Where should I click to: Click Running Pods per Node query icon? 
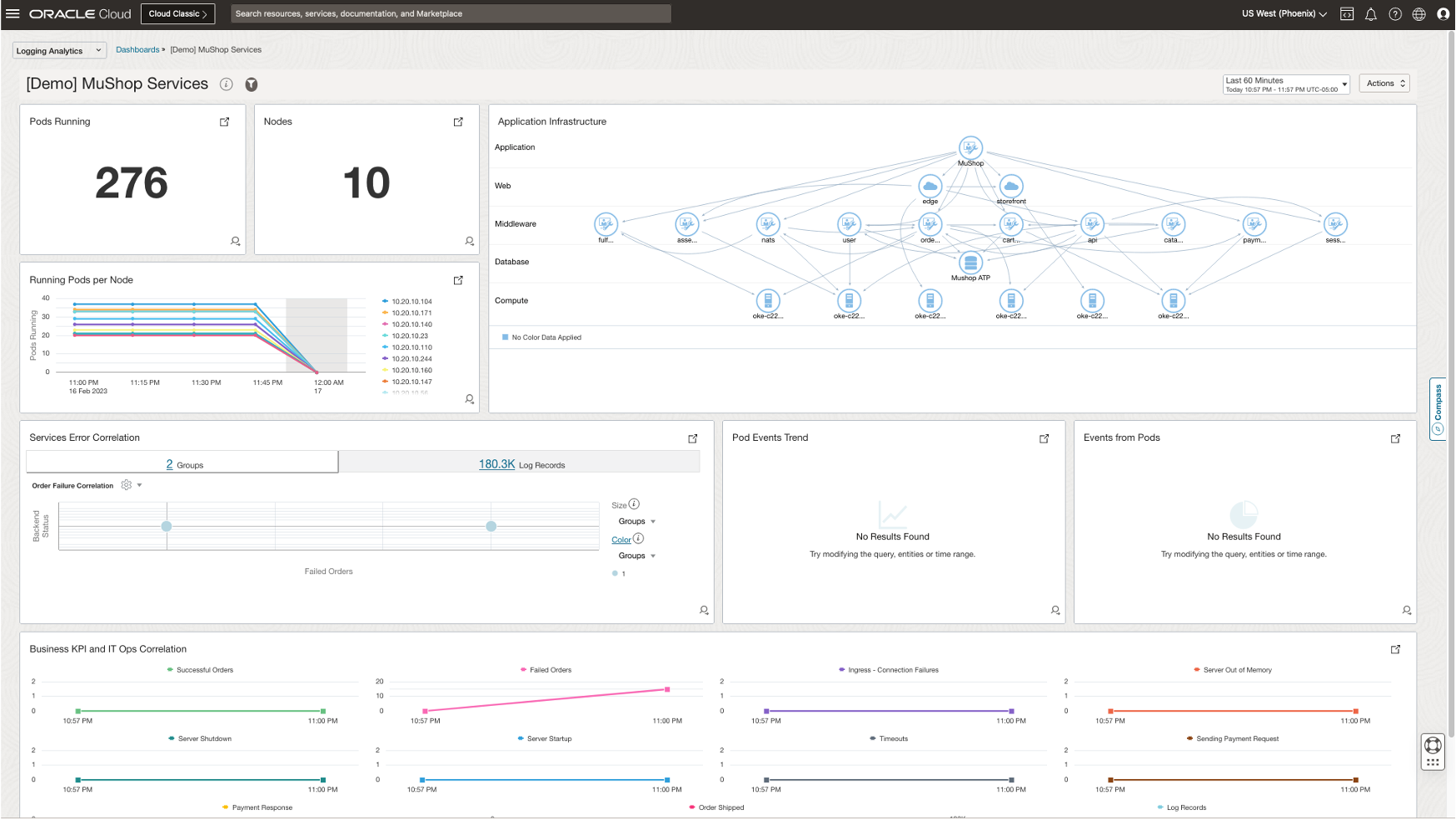tap(470, 399)
